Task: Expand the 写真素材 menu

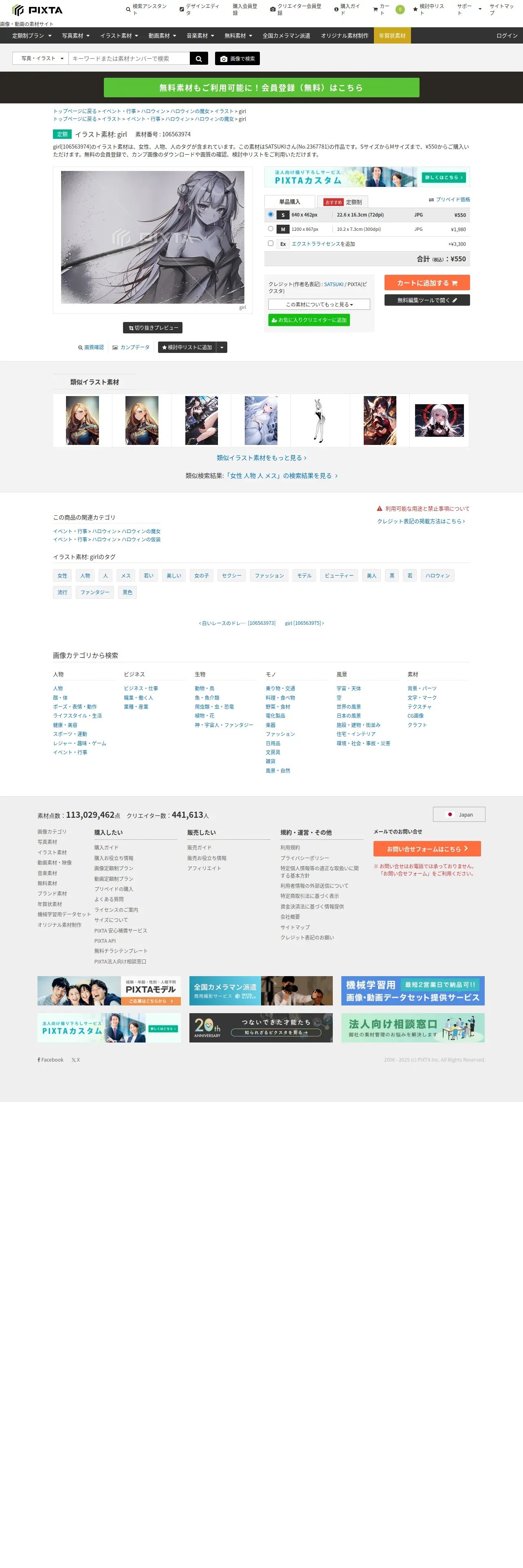Action: coord(75,36)
